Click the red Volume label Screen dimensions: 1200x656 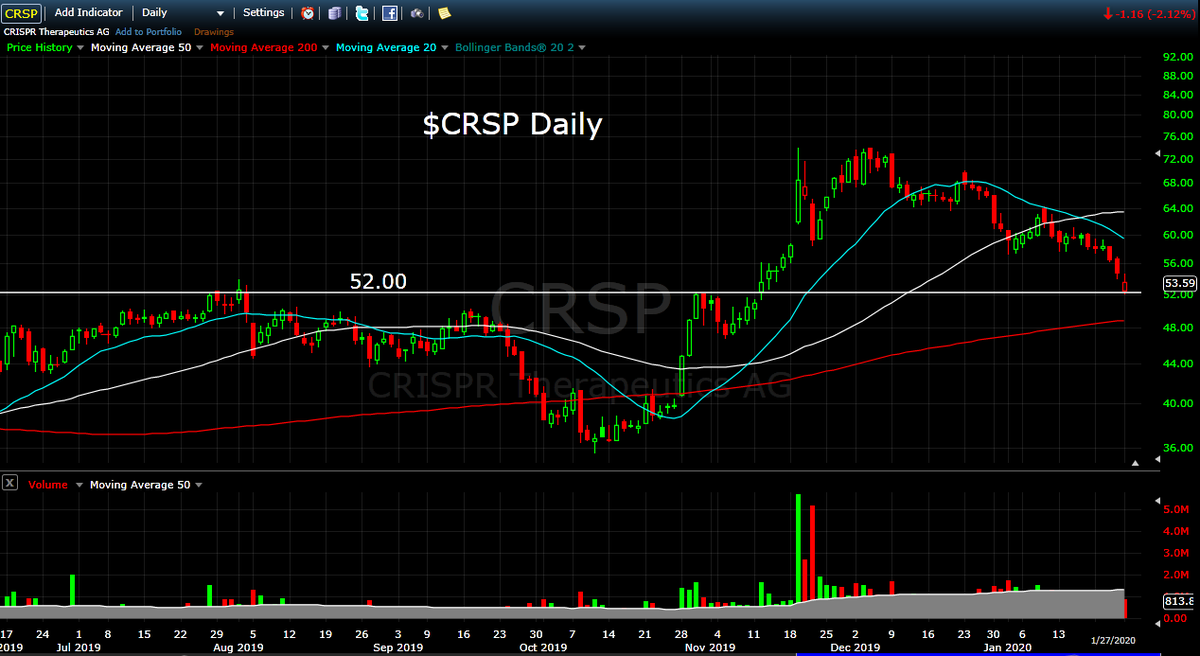(48, 485)
